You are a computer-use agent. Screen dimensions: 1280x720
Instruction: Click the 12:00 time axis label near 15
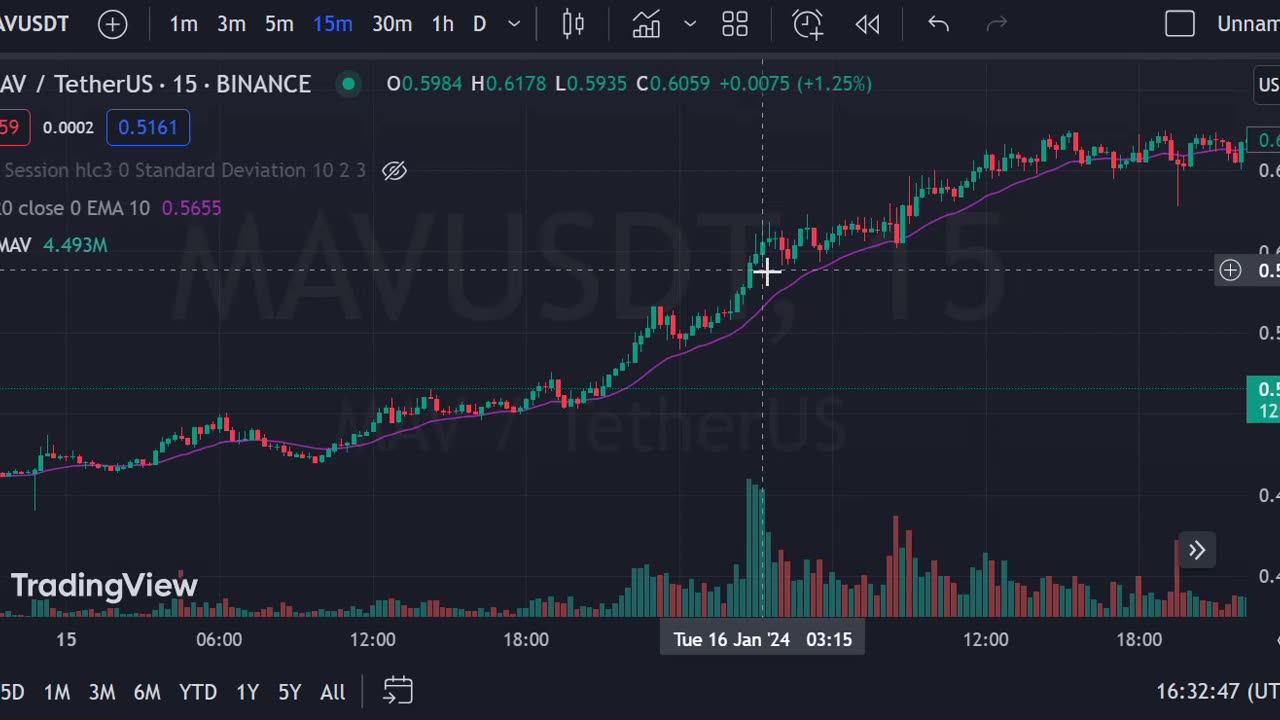(x=372, y=639)
